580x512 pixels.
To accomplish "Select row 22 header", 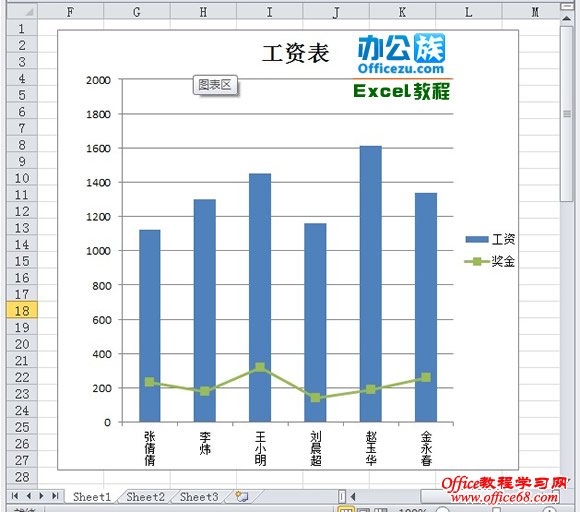I will [x=22, y=377].
